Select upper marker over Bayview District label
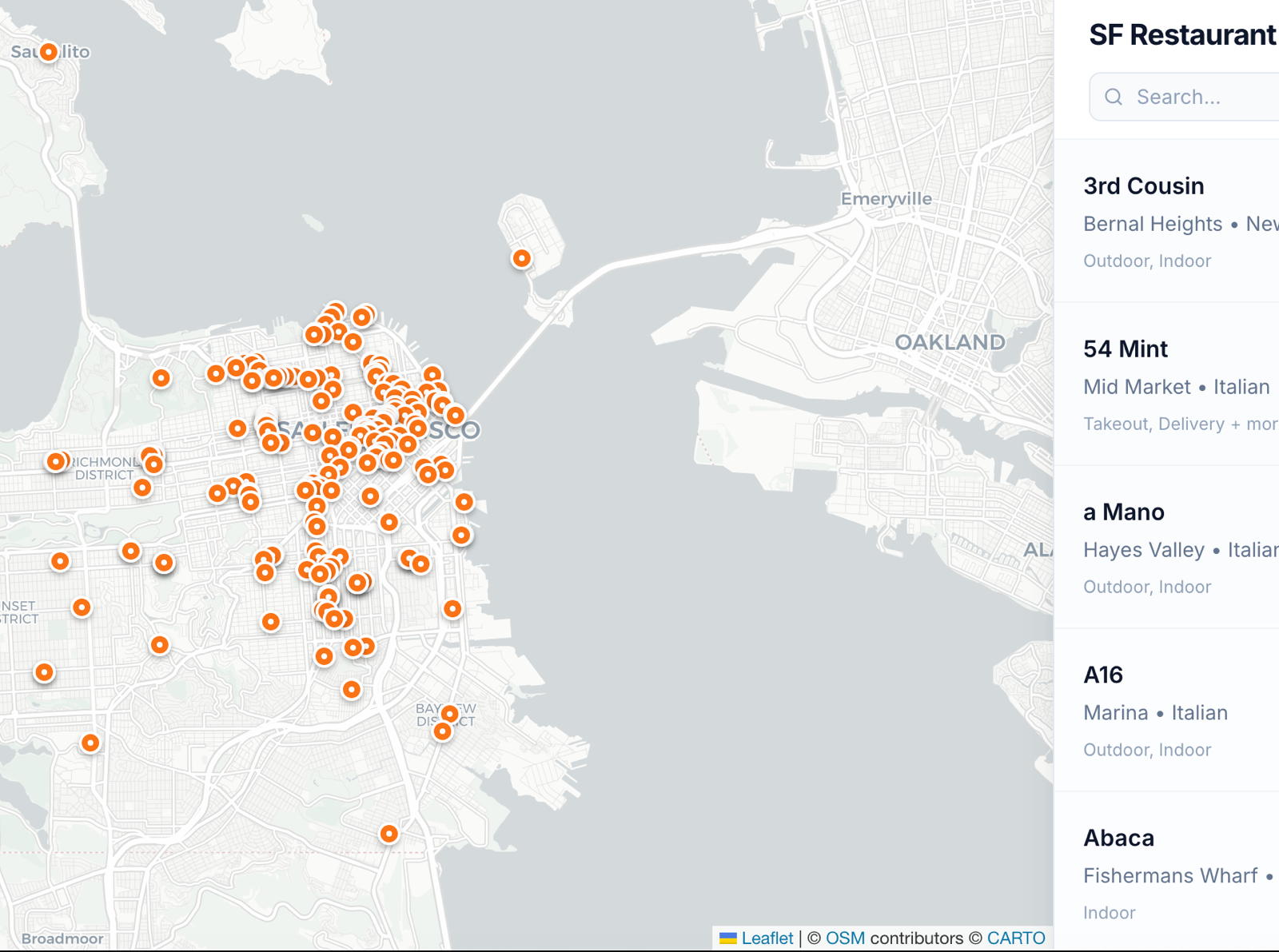This screenshot has height=952, width=1279. (x=449, y=713)
